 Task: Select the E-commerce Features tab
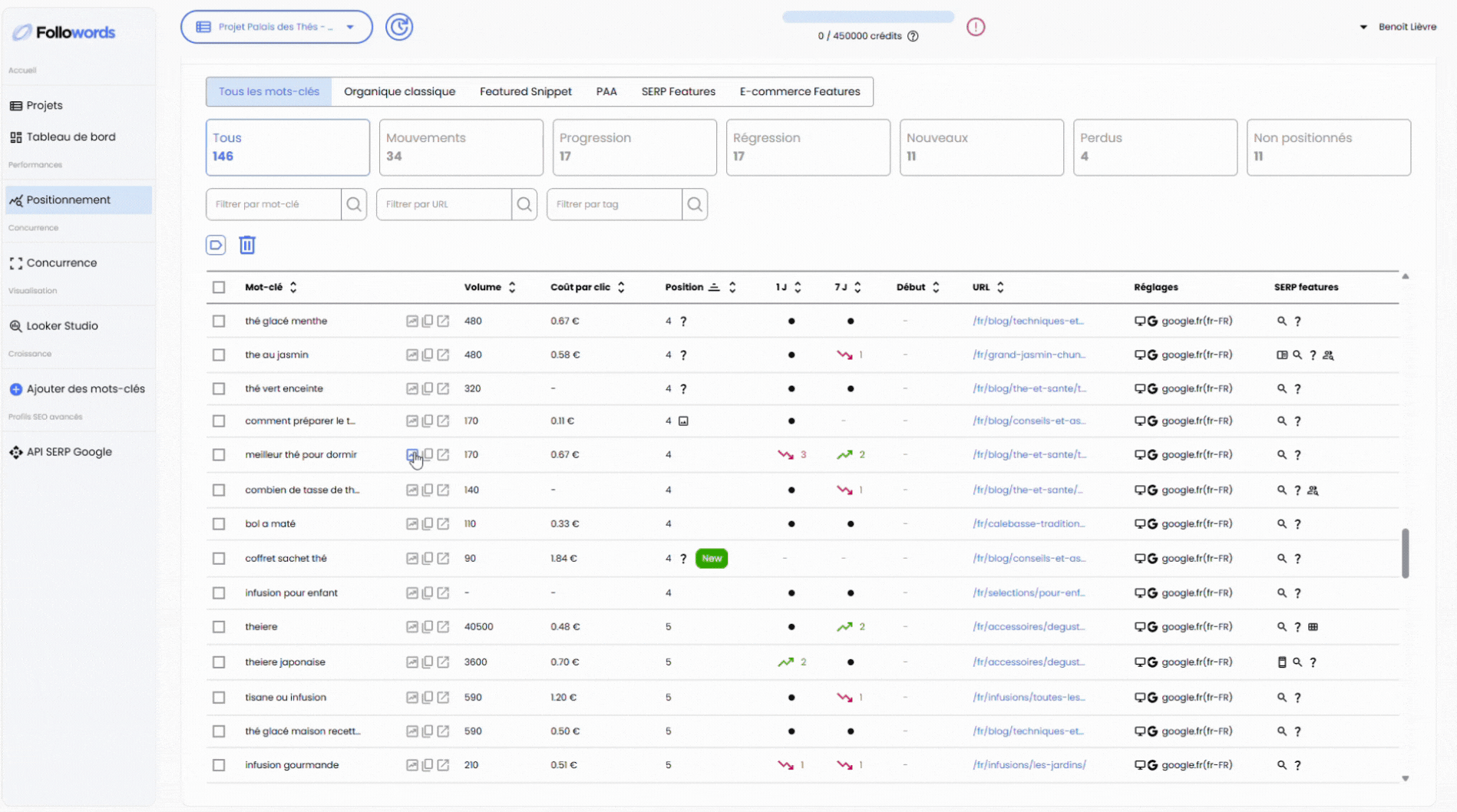pyautogui.click(x=799, y=91)
